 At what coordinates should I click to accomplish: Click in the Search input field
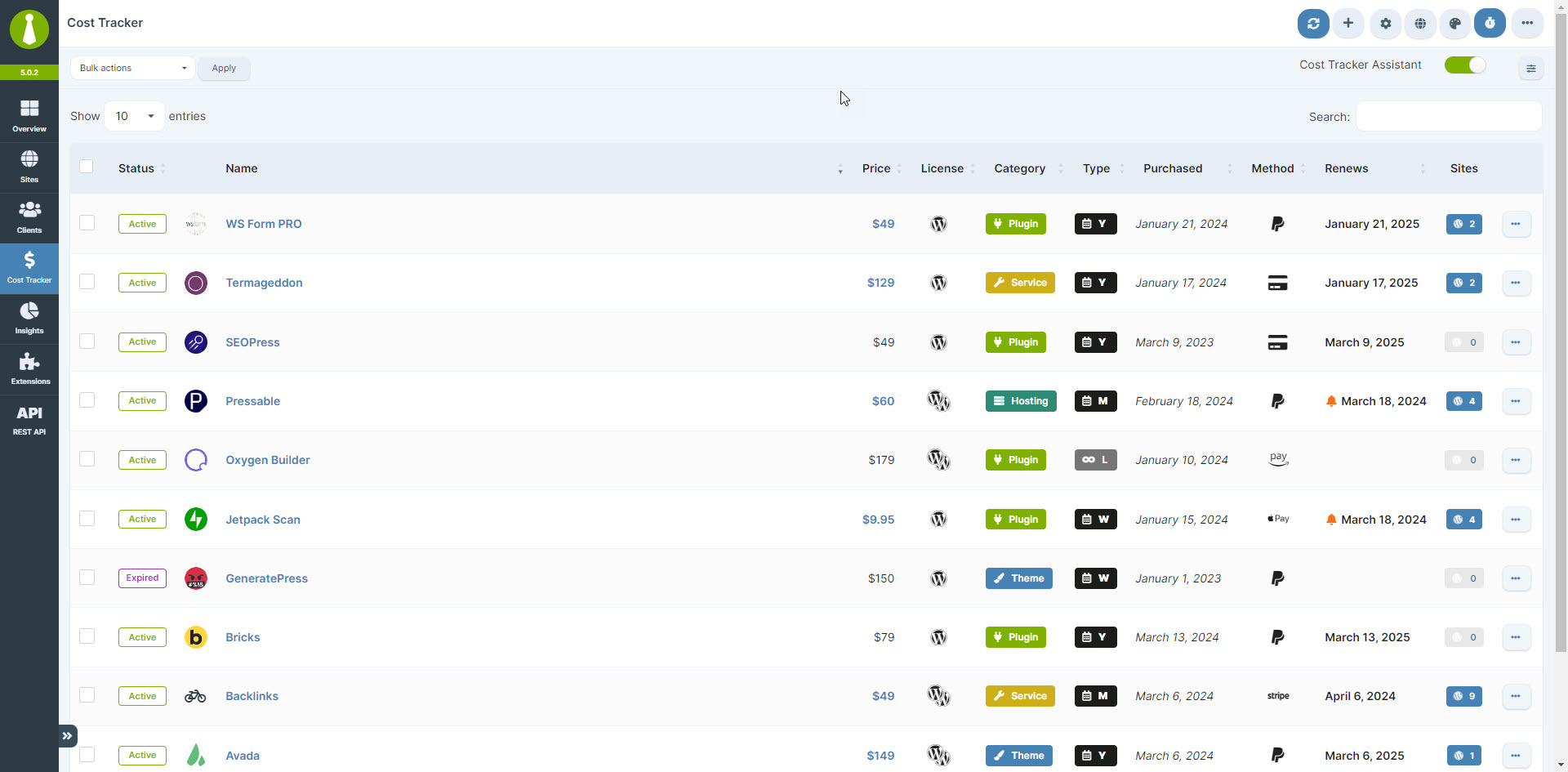click(x=1449, y=116)
